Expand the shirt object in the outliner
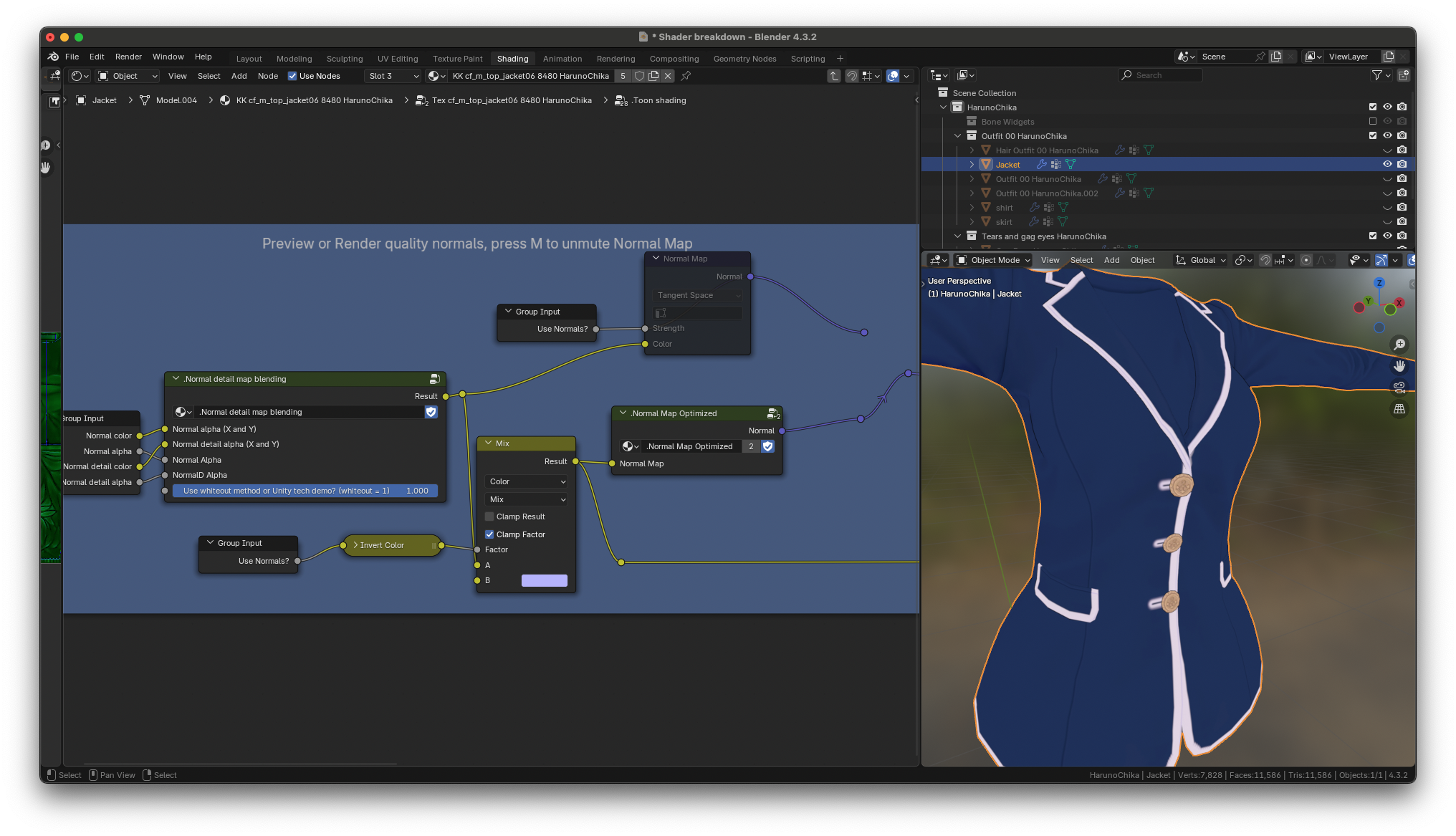1456x836 pixels. point(972,208)
